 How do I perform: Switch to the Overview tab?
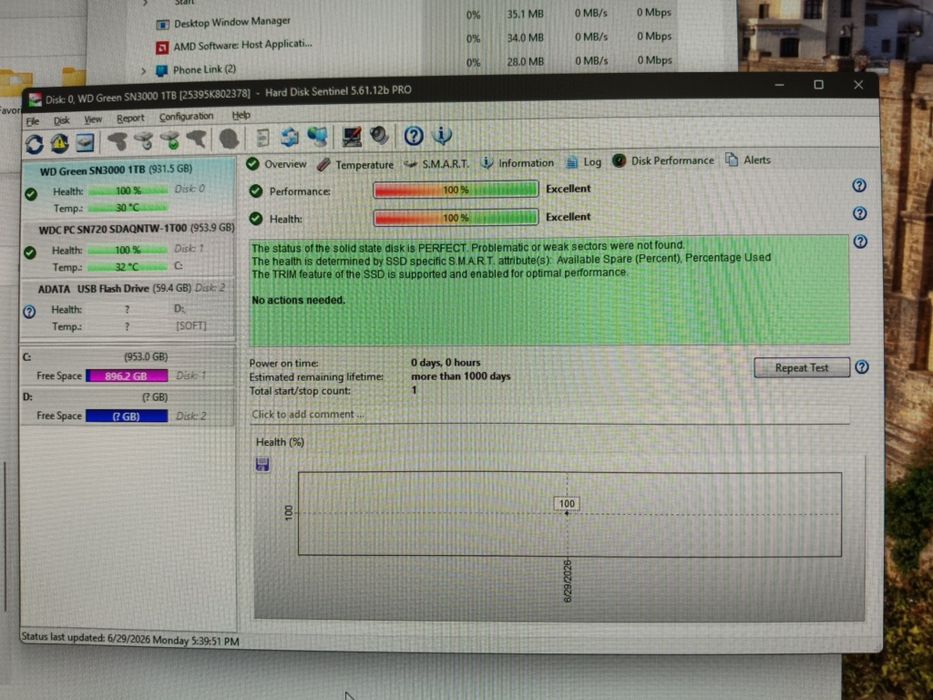point(277,164)
